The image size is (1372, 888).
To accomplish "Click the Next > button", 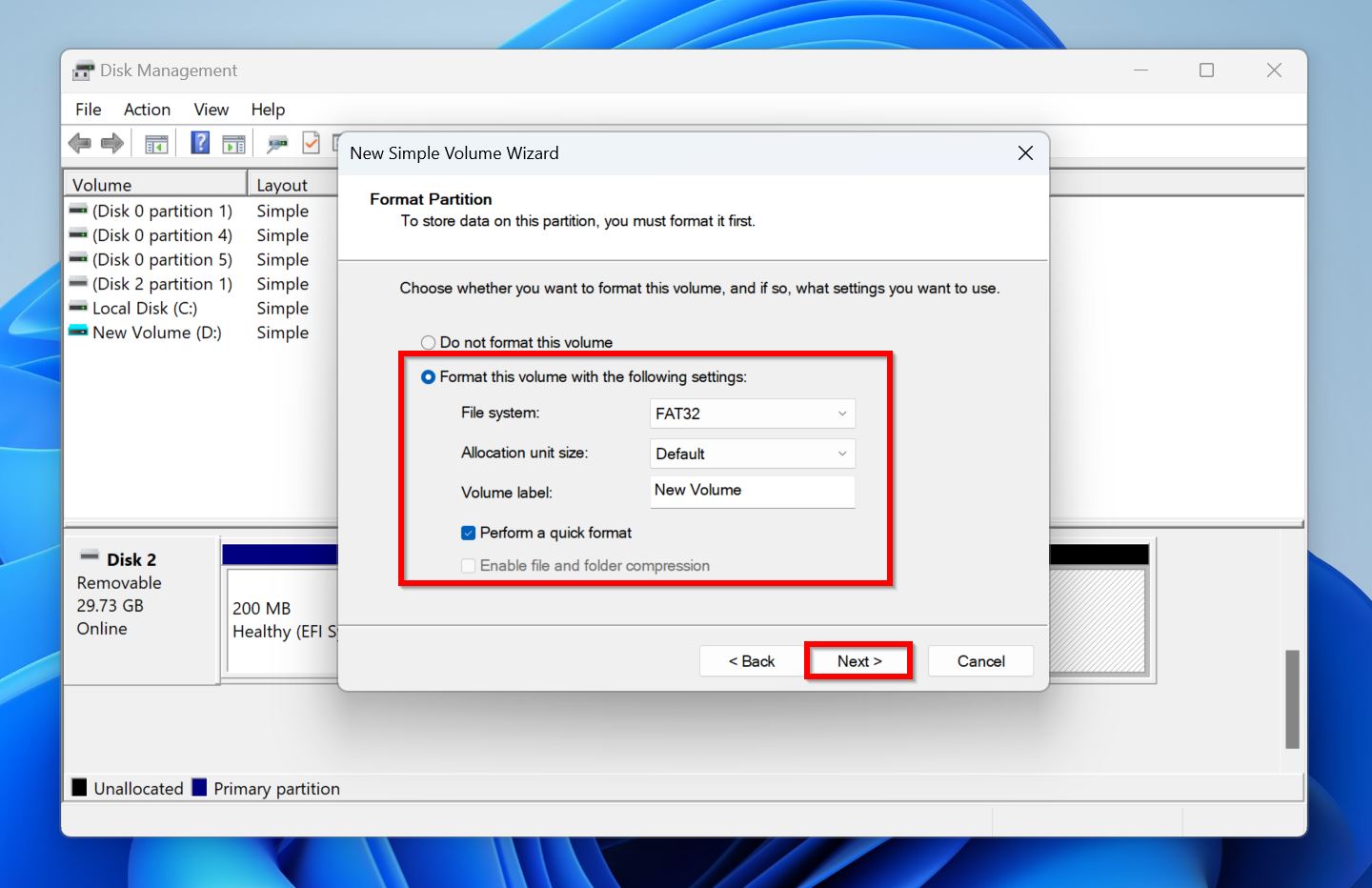I will (859, 661).
